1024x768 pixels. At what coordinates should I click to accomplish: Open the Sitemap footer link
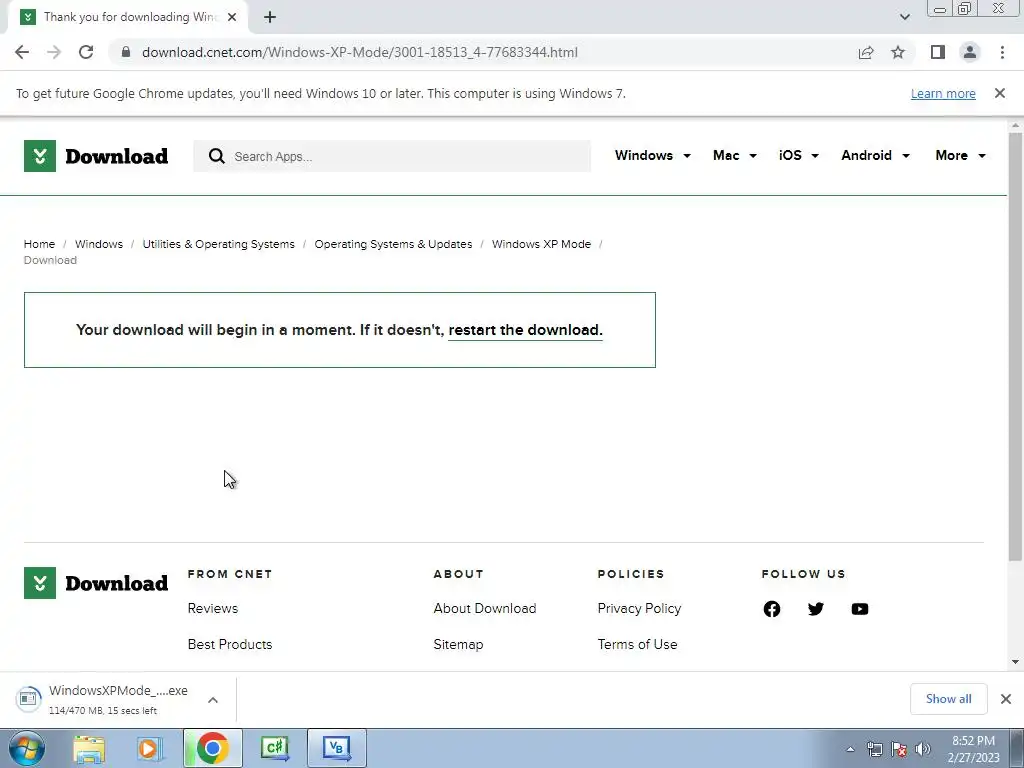458,644
